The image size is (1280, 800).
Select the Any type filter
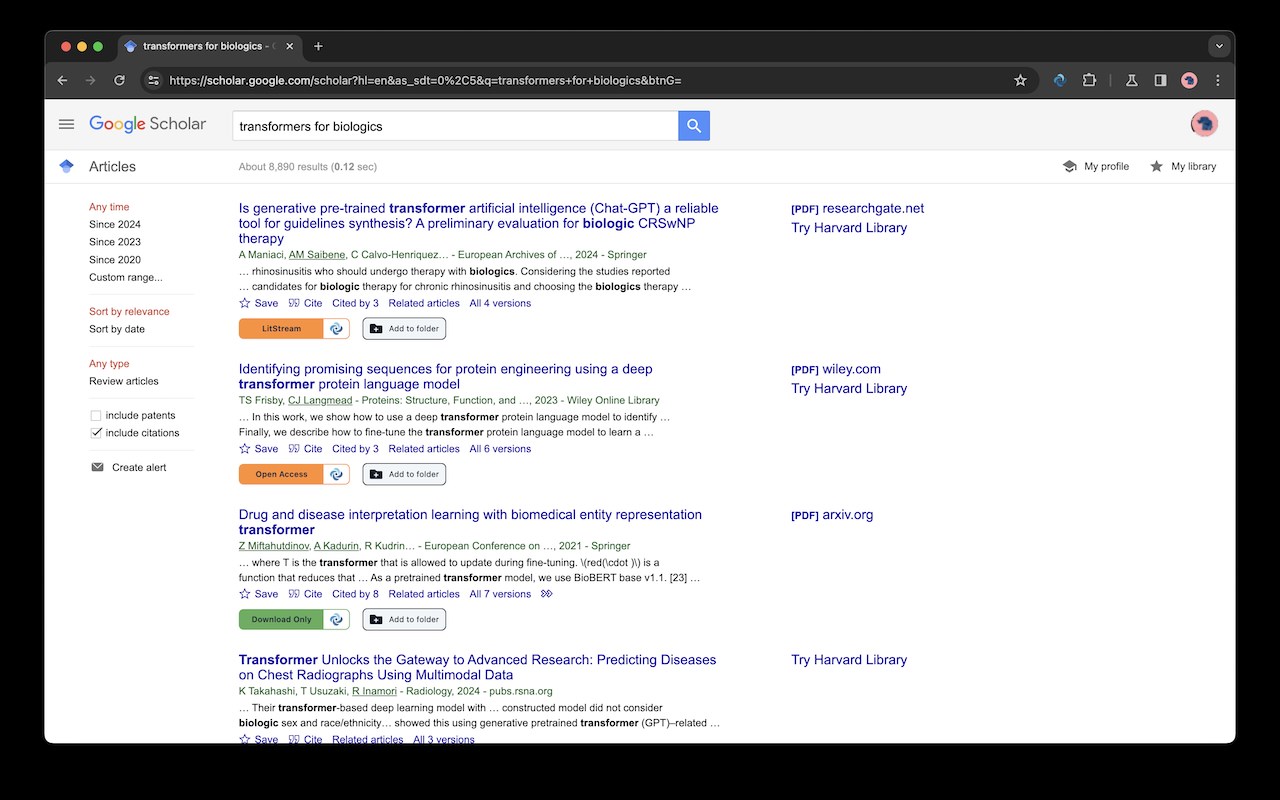[109, 364]
